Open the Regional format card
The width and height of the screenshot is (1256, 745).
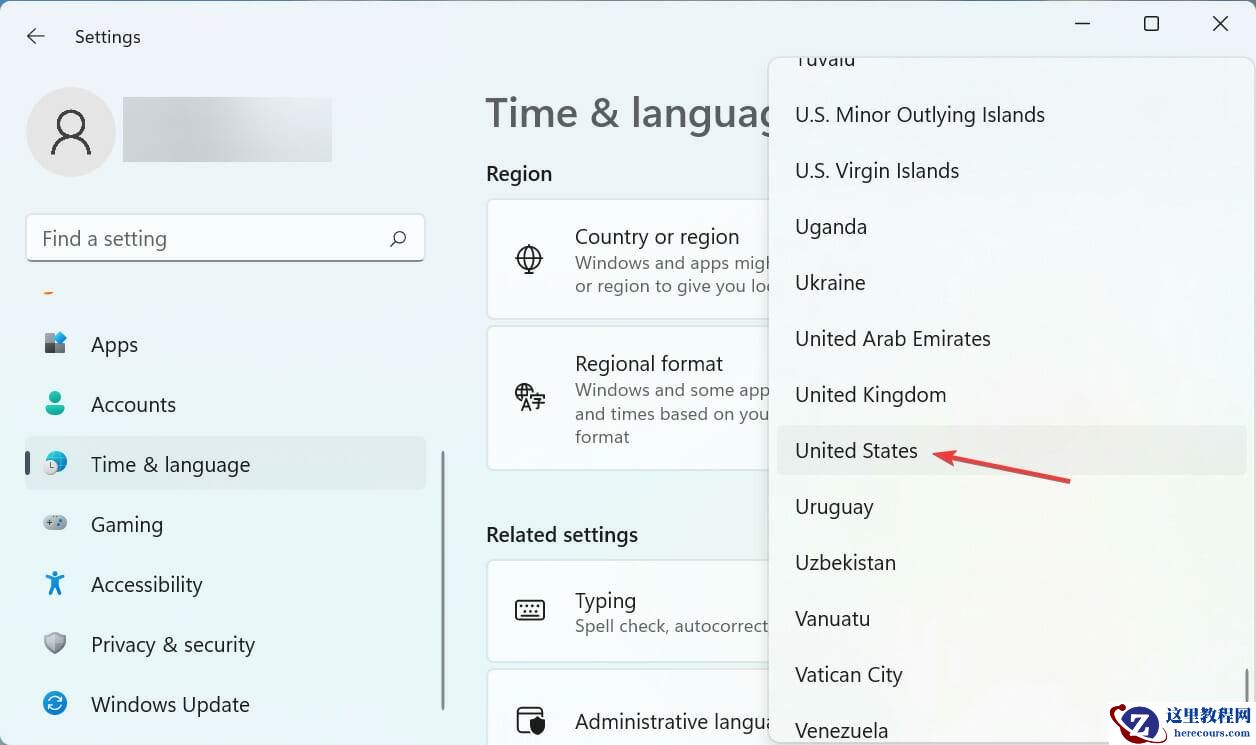tap(628, 398)
